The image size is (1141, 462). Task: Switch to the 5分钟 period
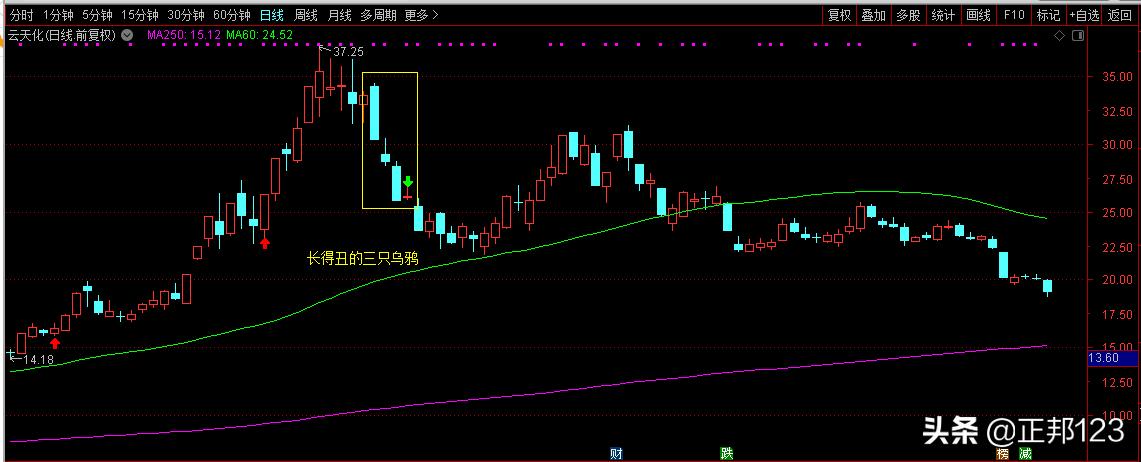pyautogui.click(x=96, y=15)
